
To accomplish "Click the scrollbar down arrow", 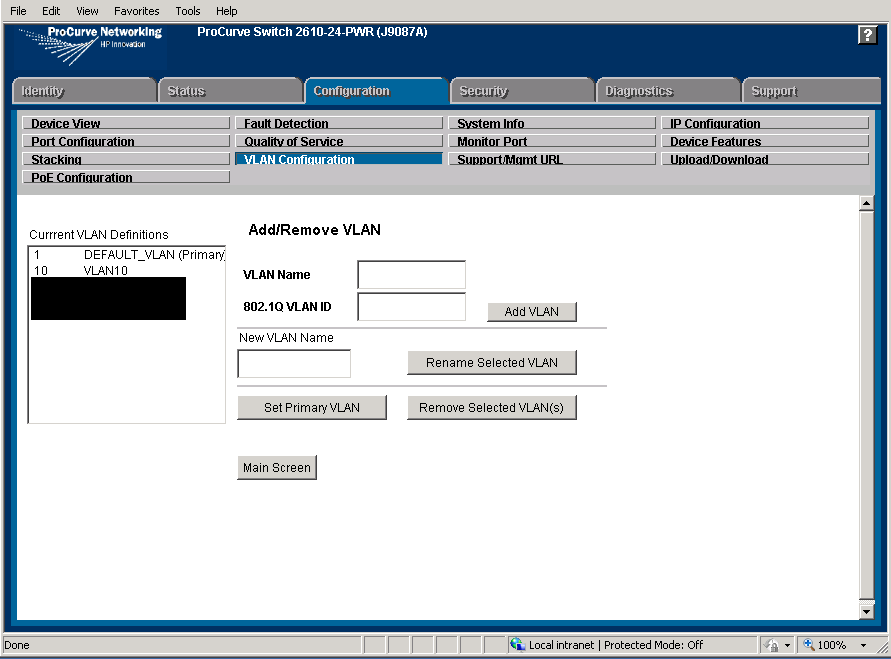I will click(x=866, y=610).
